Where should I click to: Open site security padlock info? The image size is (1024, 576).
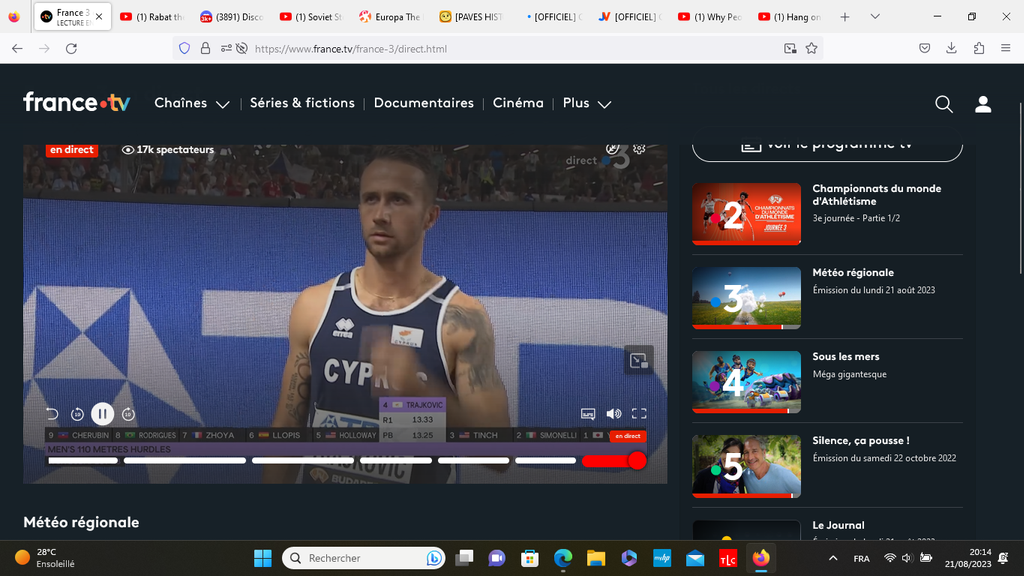pos(205,48)
